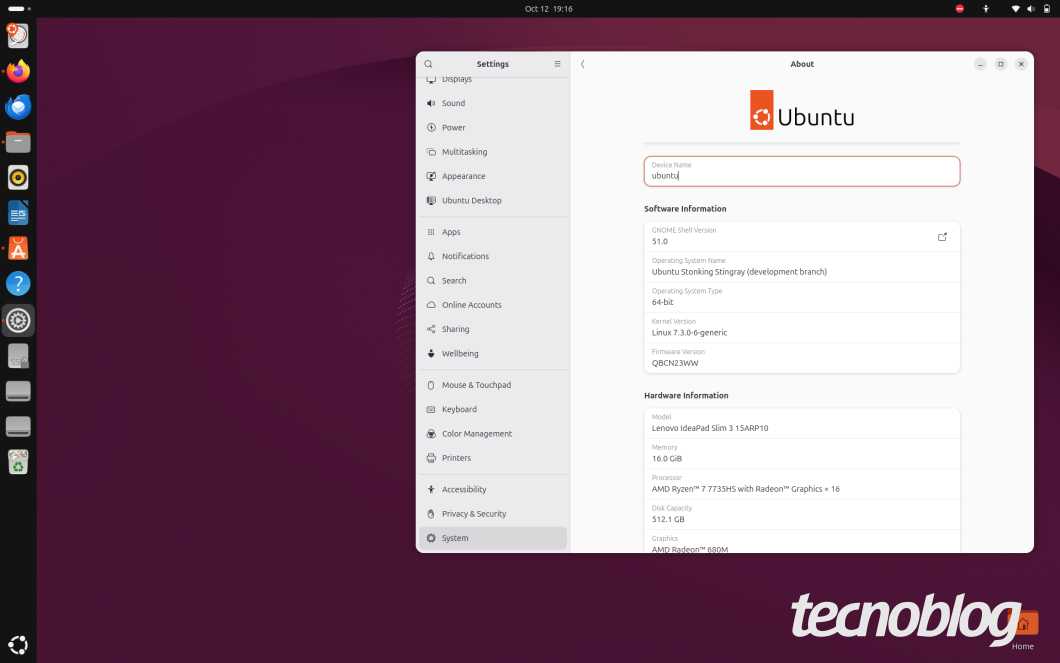Click the Disk Capacity 512.1 GB row
Viewport: 1060px width, 663px height.
tap(802, 514)
